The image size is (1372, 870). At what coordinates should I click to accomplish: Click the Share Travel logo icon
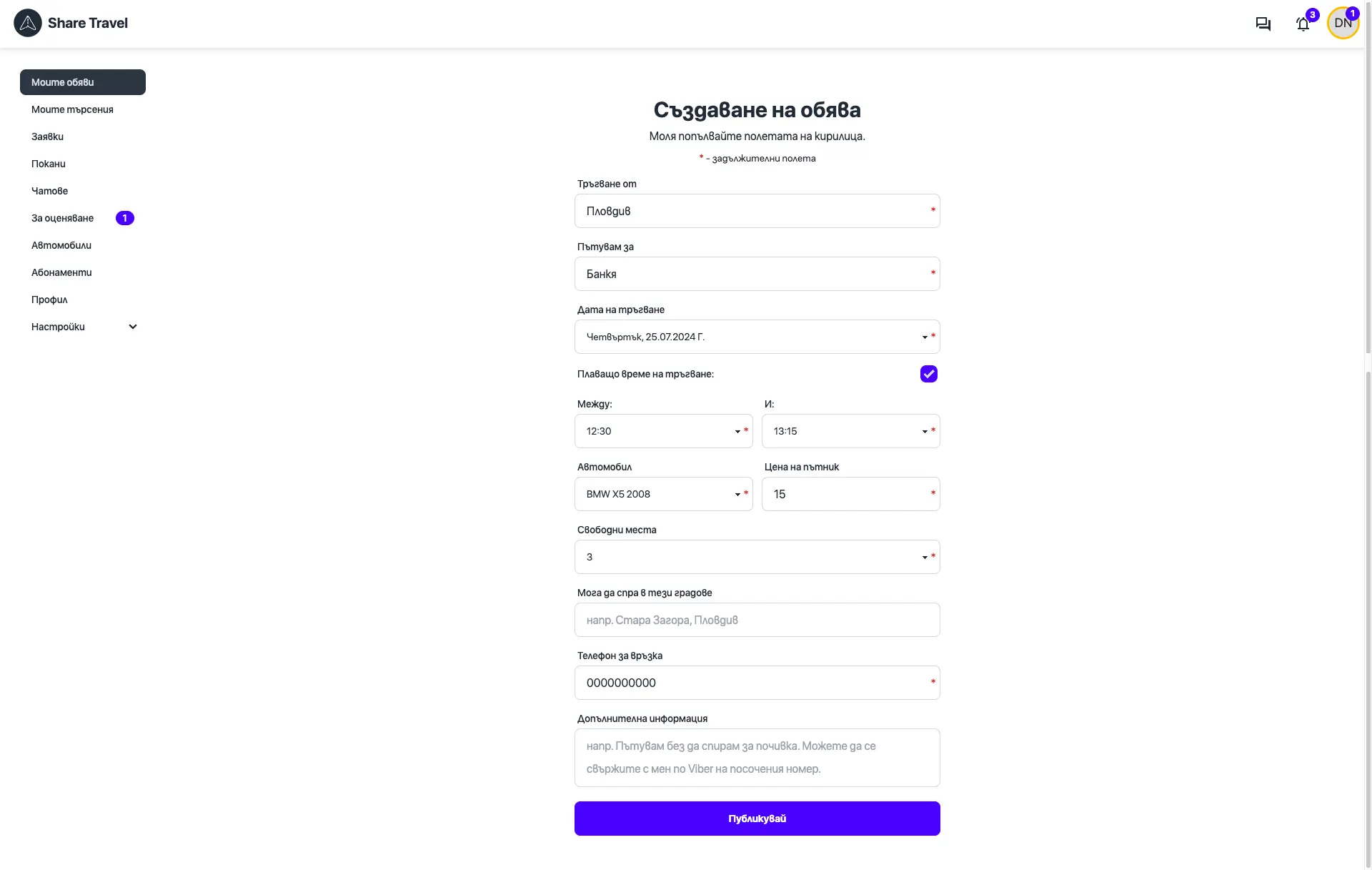(28, 23)
